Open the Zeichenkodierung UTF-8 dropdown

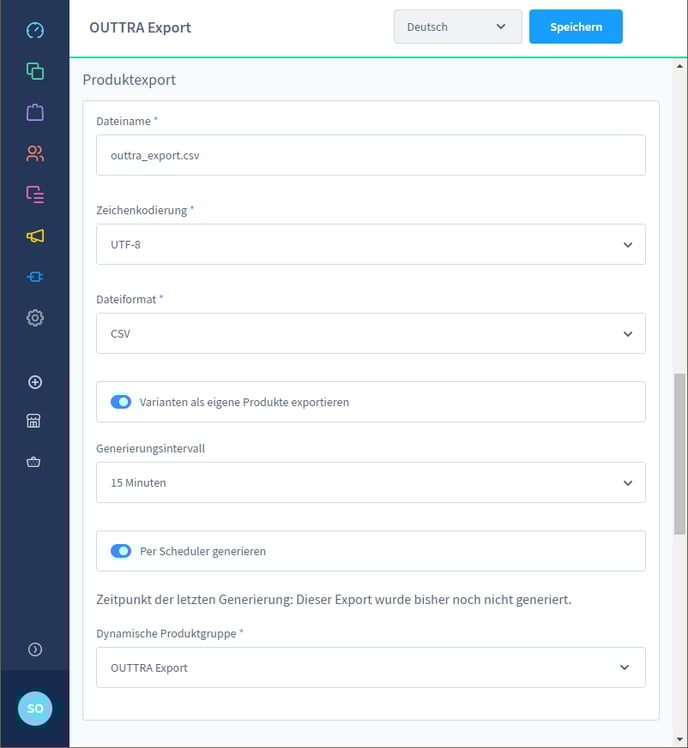pos(371,244)
